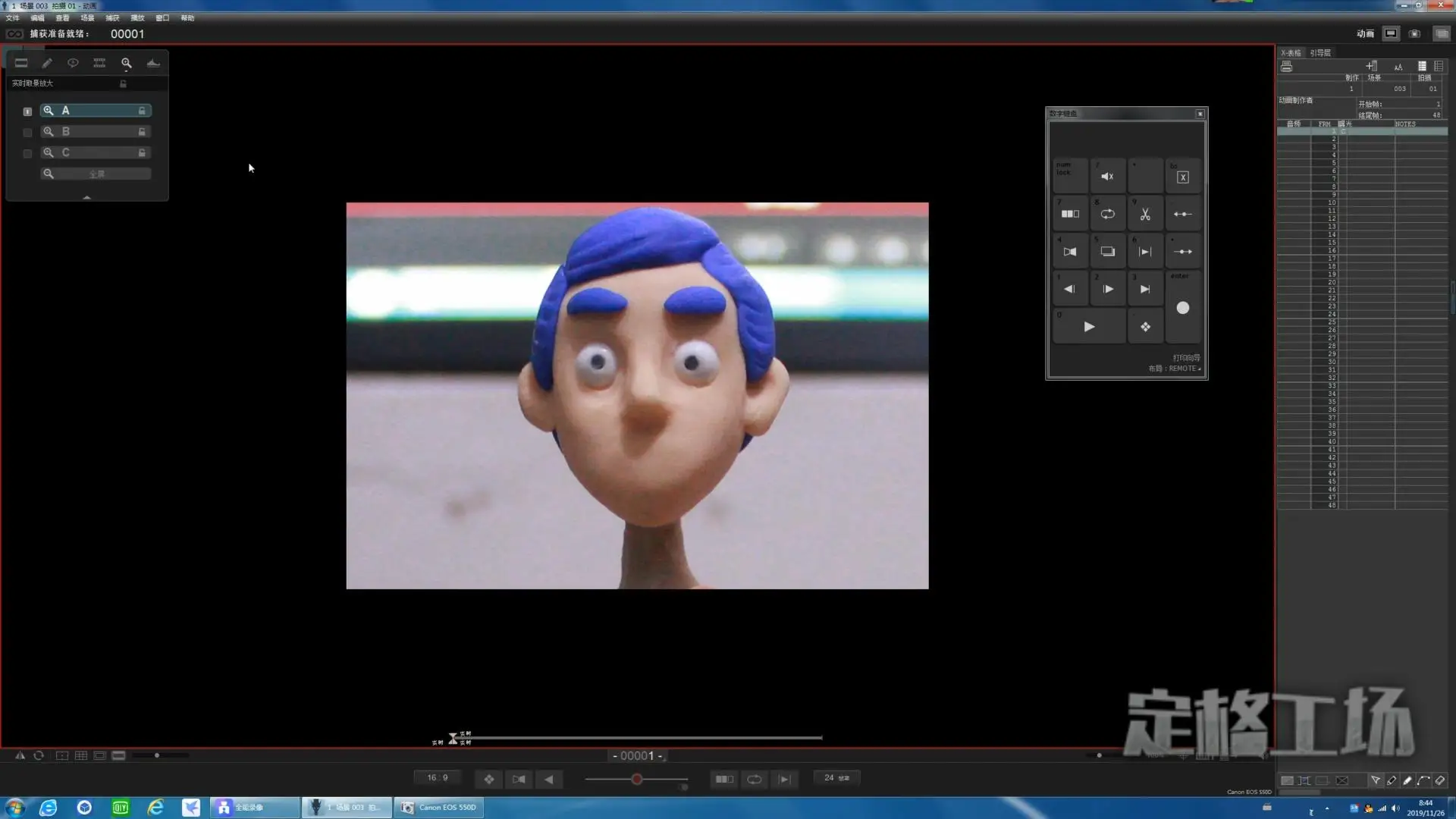The width and height of the screenshot is (1456, 819).
Task: Click the X-sheet add column icon
Action: pyautogui.click(x=1371, y=67)
